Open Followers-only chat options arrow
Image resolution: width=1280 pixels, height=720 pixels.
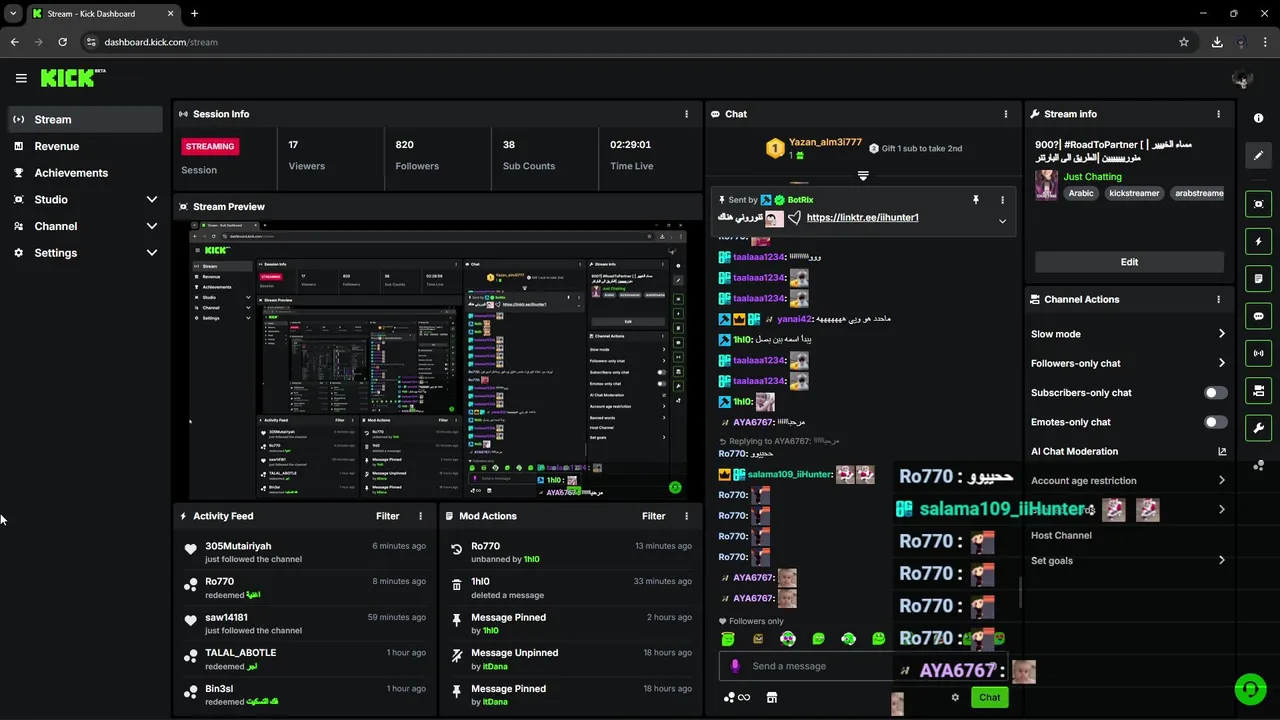click(x=1221, y=363)
